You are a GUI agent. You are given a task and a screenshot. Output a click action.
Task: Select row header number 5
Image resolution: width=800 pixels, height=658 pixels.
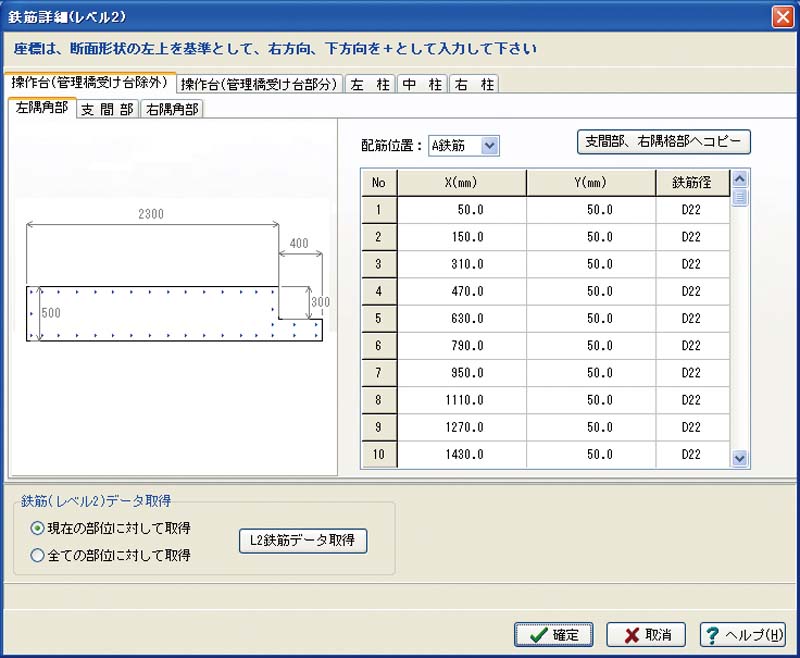(379, 319)
